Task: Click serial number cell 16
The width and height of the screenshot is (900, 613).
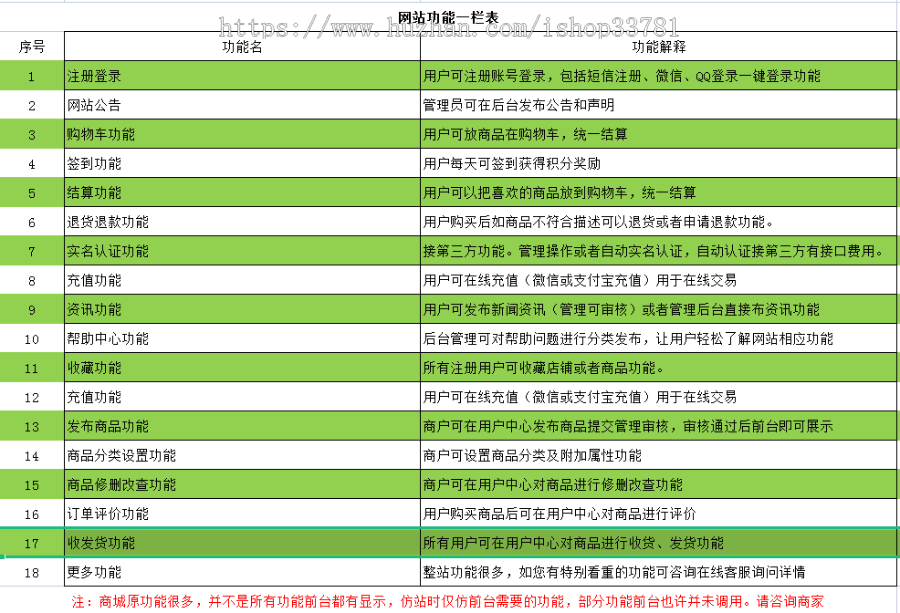Action: click(32, 514)
